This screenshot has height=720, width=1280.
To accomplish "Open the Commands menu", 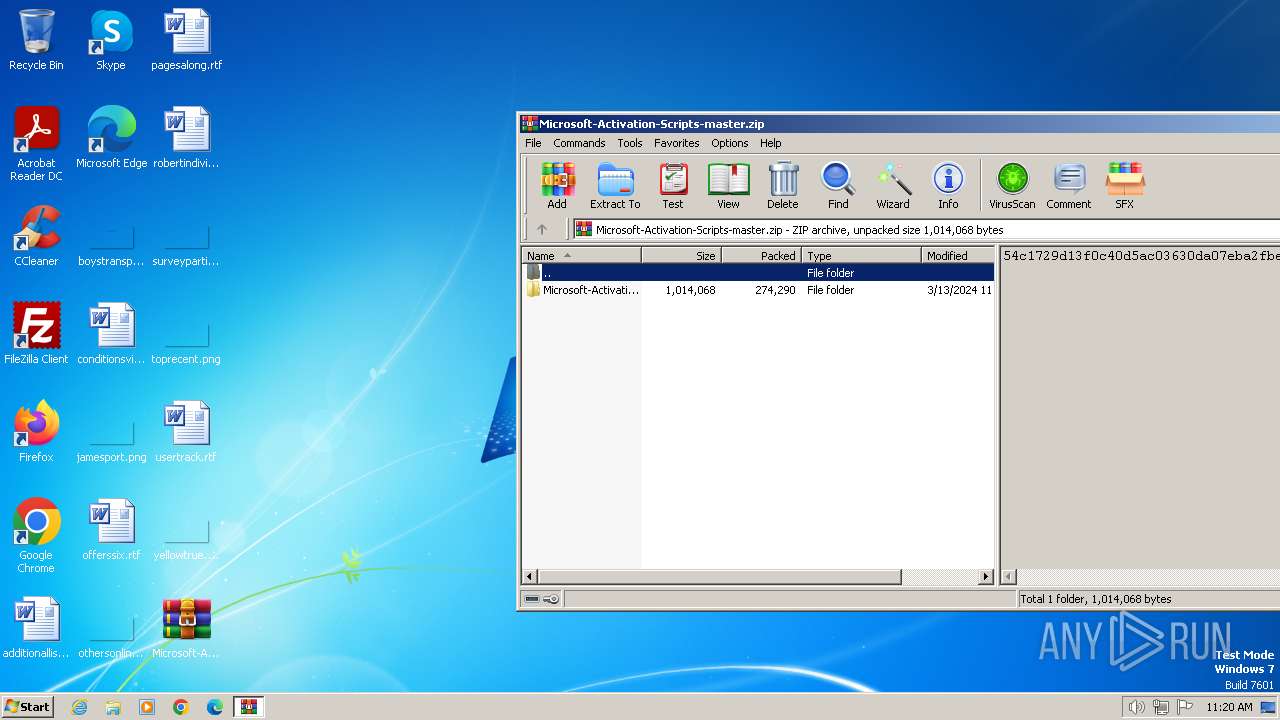I will pyautogui.click(x=579, y=143).
